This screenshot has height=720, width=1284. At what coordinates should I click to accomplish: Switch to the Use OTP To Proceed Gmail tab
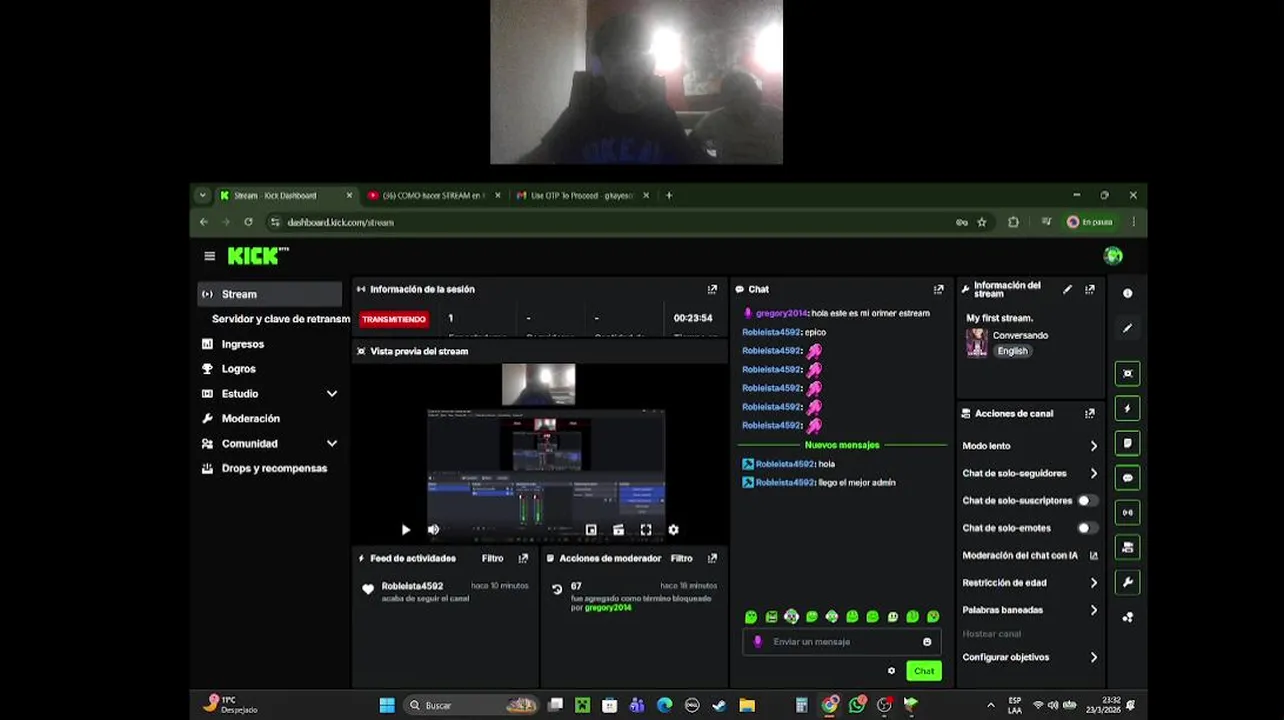[x=582, y=196]
